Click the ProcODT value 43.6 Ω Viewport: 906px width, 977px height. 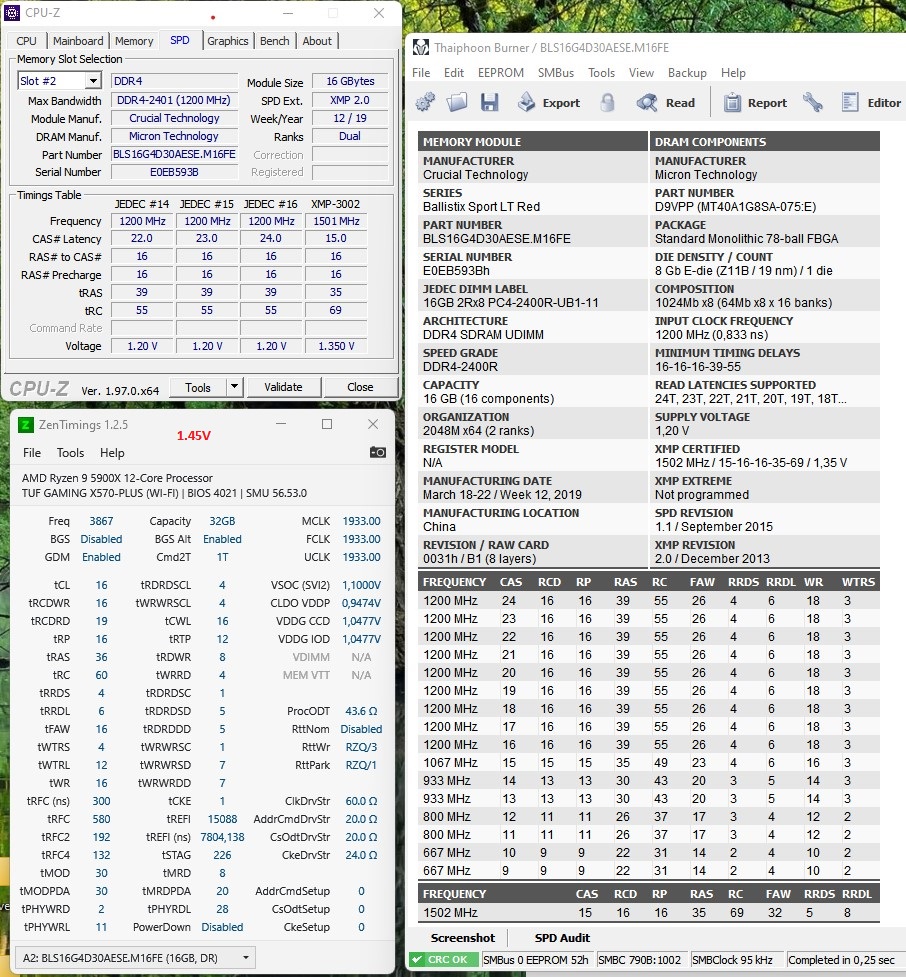[x=361, y=711]
